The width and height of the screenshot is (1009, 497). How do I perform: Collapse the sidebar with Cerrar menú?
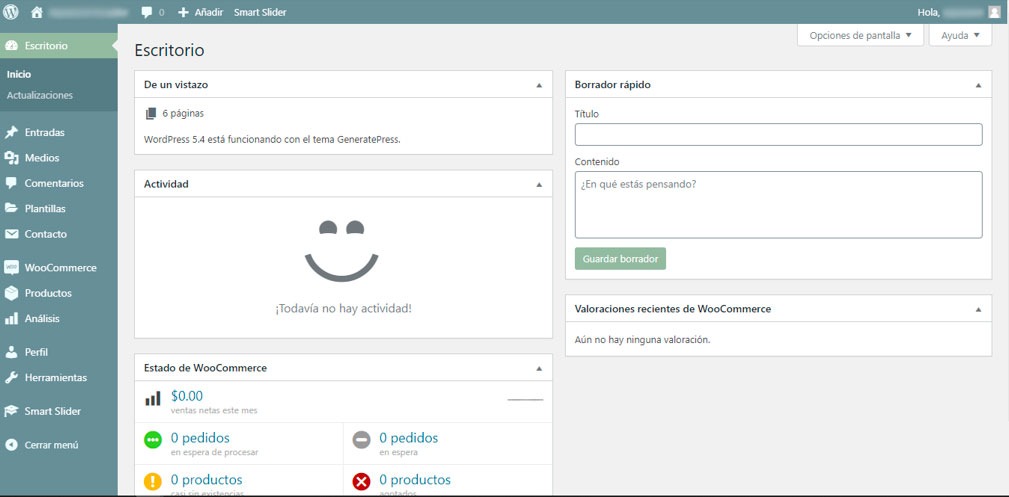(x=42, y=445)
